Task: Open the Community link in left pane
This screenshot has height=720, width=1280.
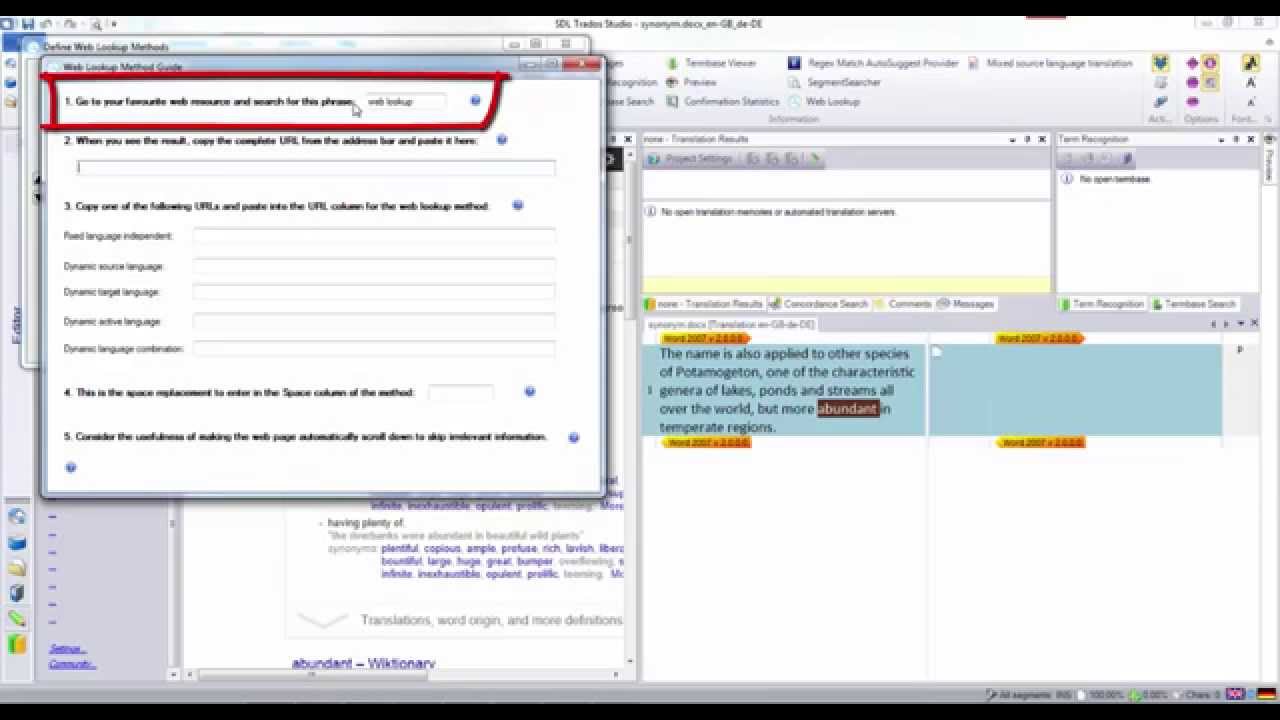Action: click(x=72, y=664)
